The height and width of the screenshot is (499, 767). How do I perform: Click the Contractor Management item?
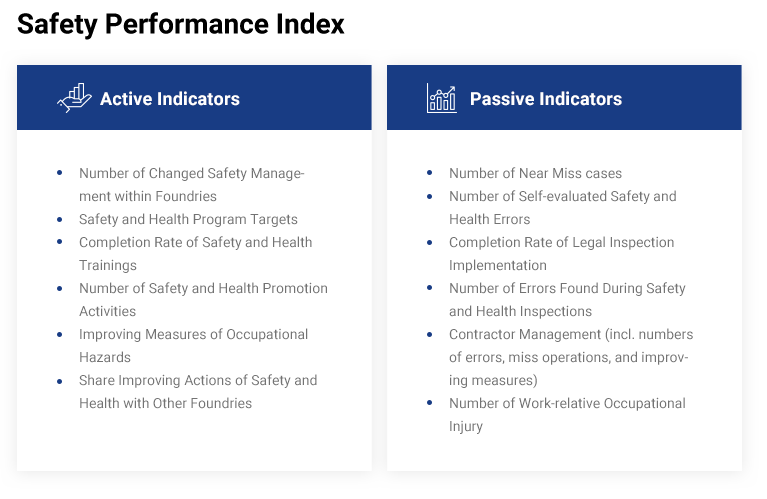571,357
